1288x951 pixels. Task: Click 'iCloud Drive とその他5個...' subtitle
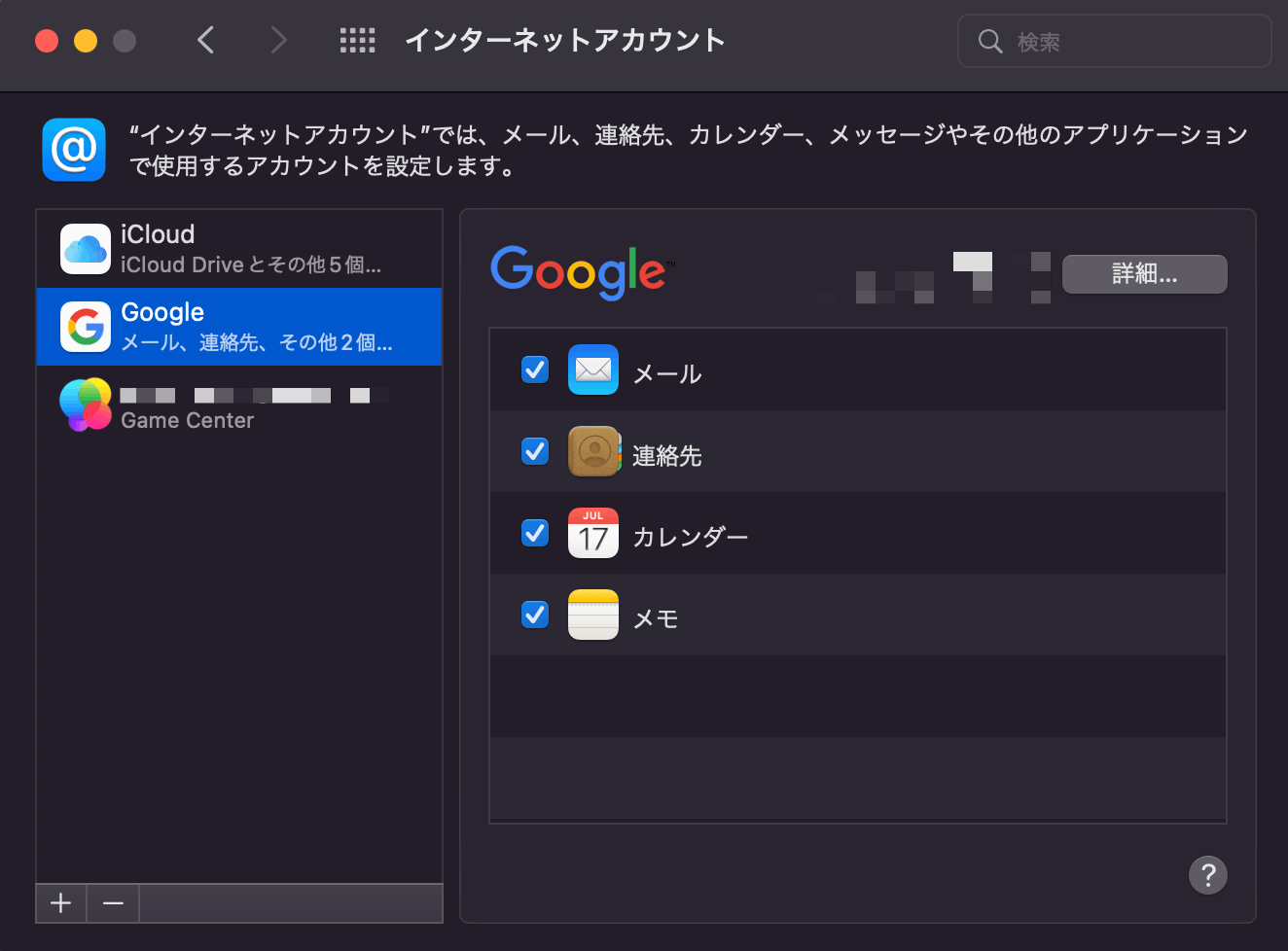(251, 264)
